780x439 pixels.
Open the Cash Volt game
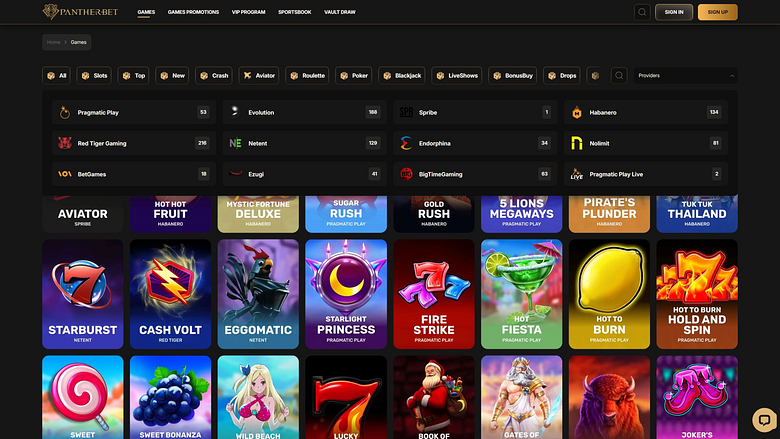click(x=170, y=294)
